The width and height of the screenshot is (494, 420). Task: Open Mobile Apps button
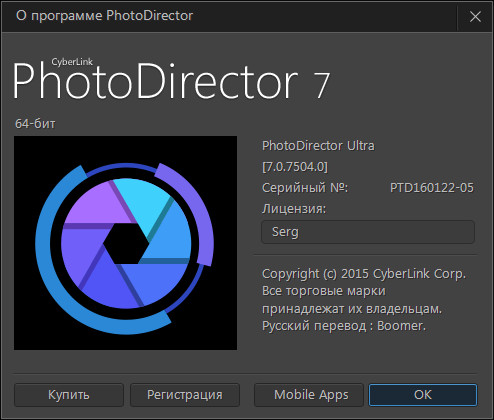309,395
